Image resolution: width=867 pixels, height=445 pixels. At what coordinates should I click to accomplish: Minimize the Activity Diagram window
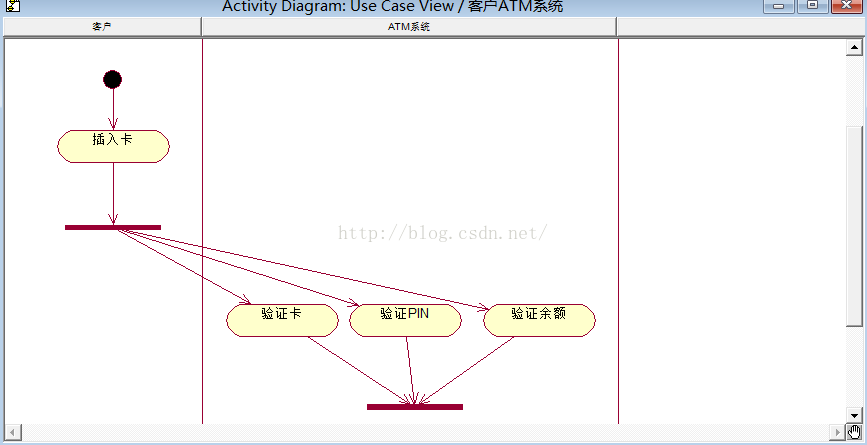(779, 6)
